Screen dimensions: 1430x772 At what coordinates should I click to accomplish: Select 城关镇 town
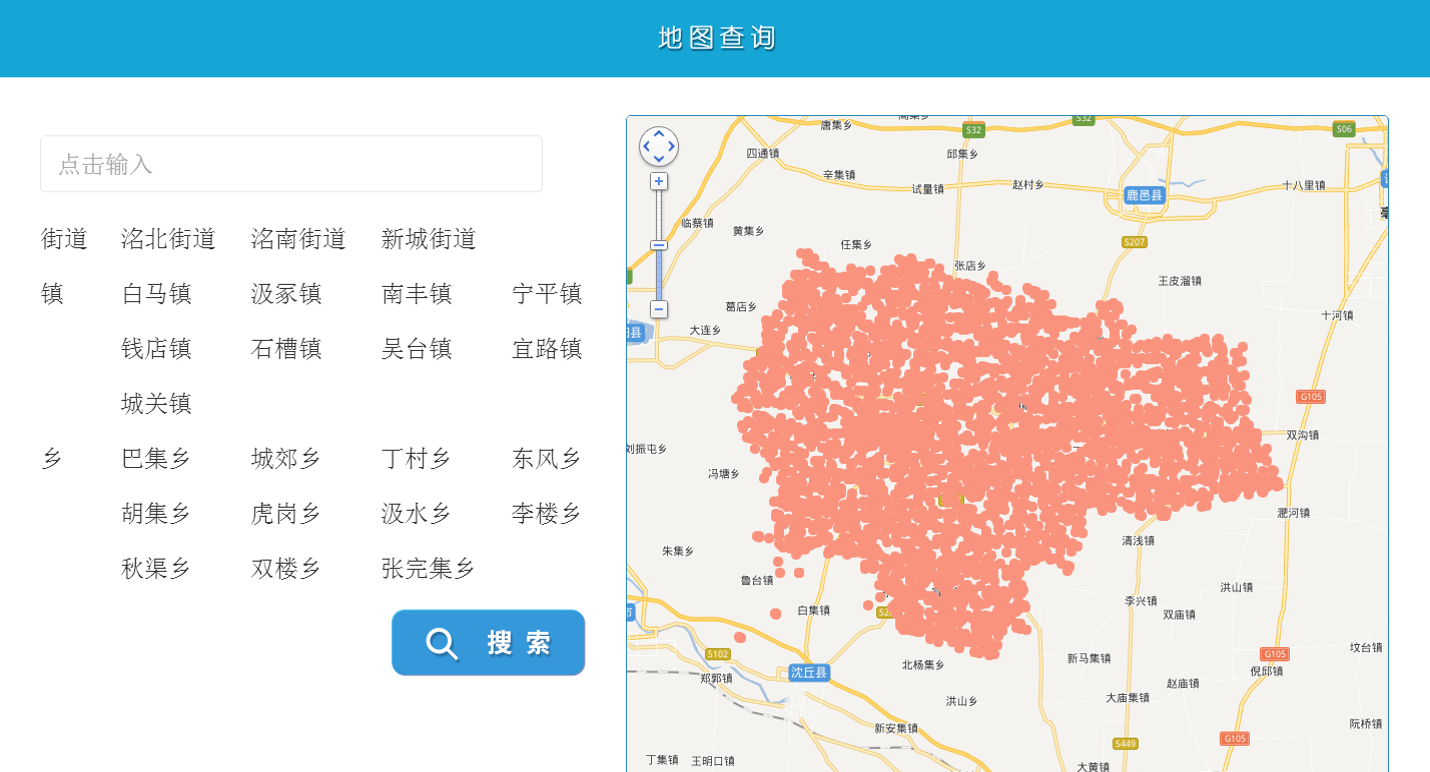coord(156,404)
